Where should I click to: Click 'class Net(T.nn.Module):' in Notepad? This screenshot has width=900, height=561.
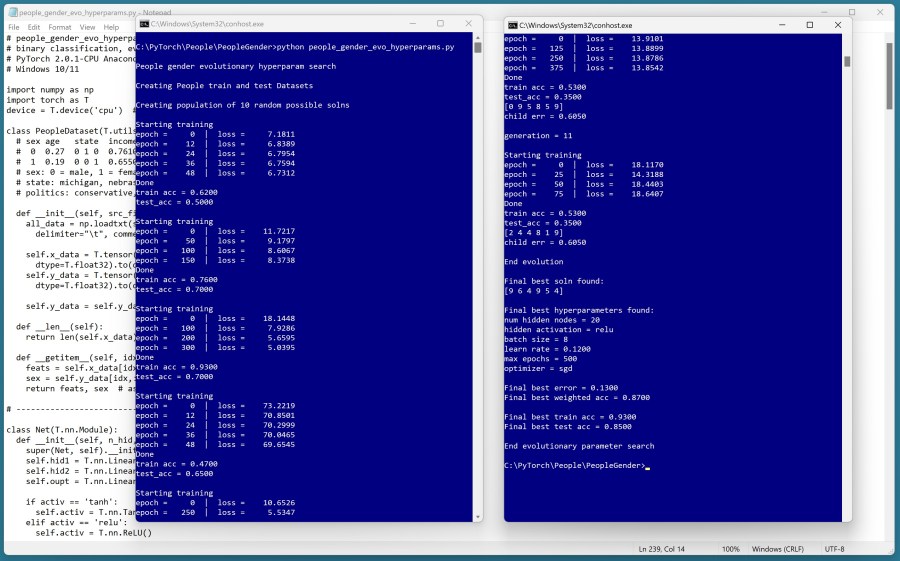coord(62,430)
